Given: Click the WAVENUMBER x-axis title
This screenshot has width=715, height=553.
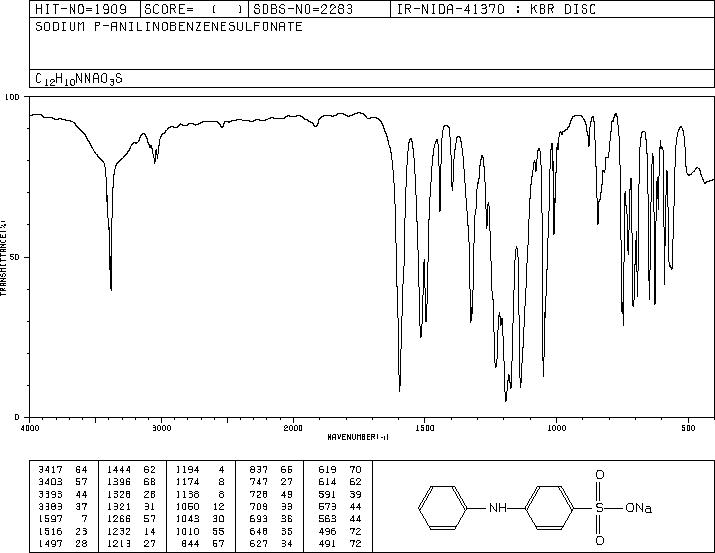Looking at the screenshot, I should (358, 437).
